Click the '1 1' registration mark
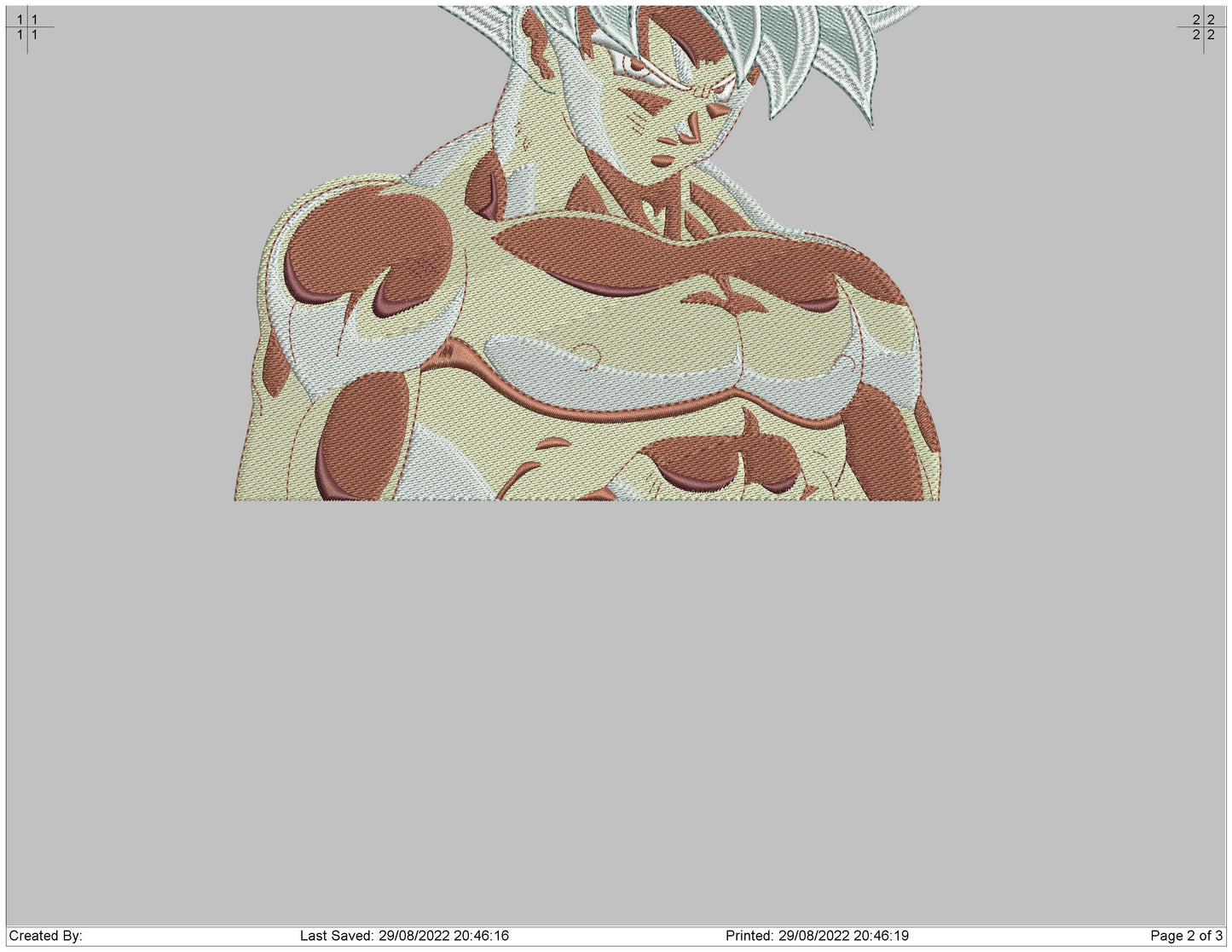 (x=27, y=27)
